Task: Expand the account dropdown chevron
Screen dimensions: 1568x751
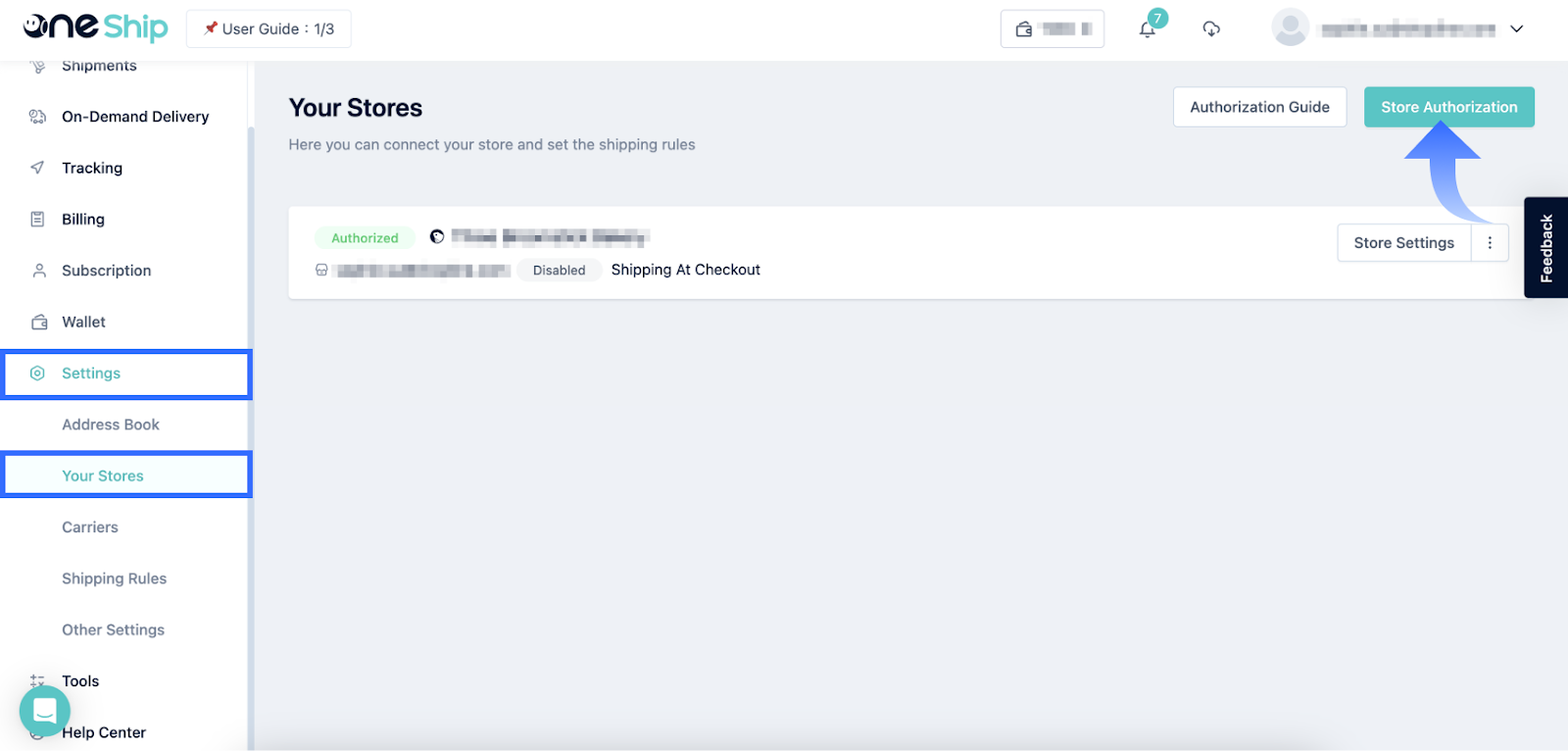Action: (x=1516, y=29)
